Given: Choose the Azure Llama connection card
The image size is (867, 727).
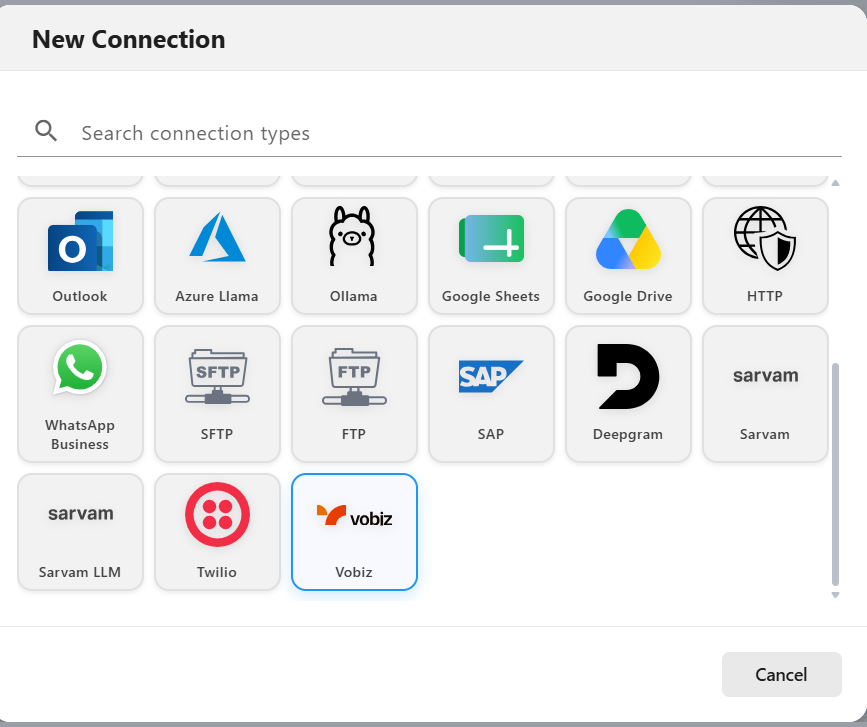Looking at the screenshot, I should pyautogui.click(x=217, y=256).
